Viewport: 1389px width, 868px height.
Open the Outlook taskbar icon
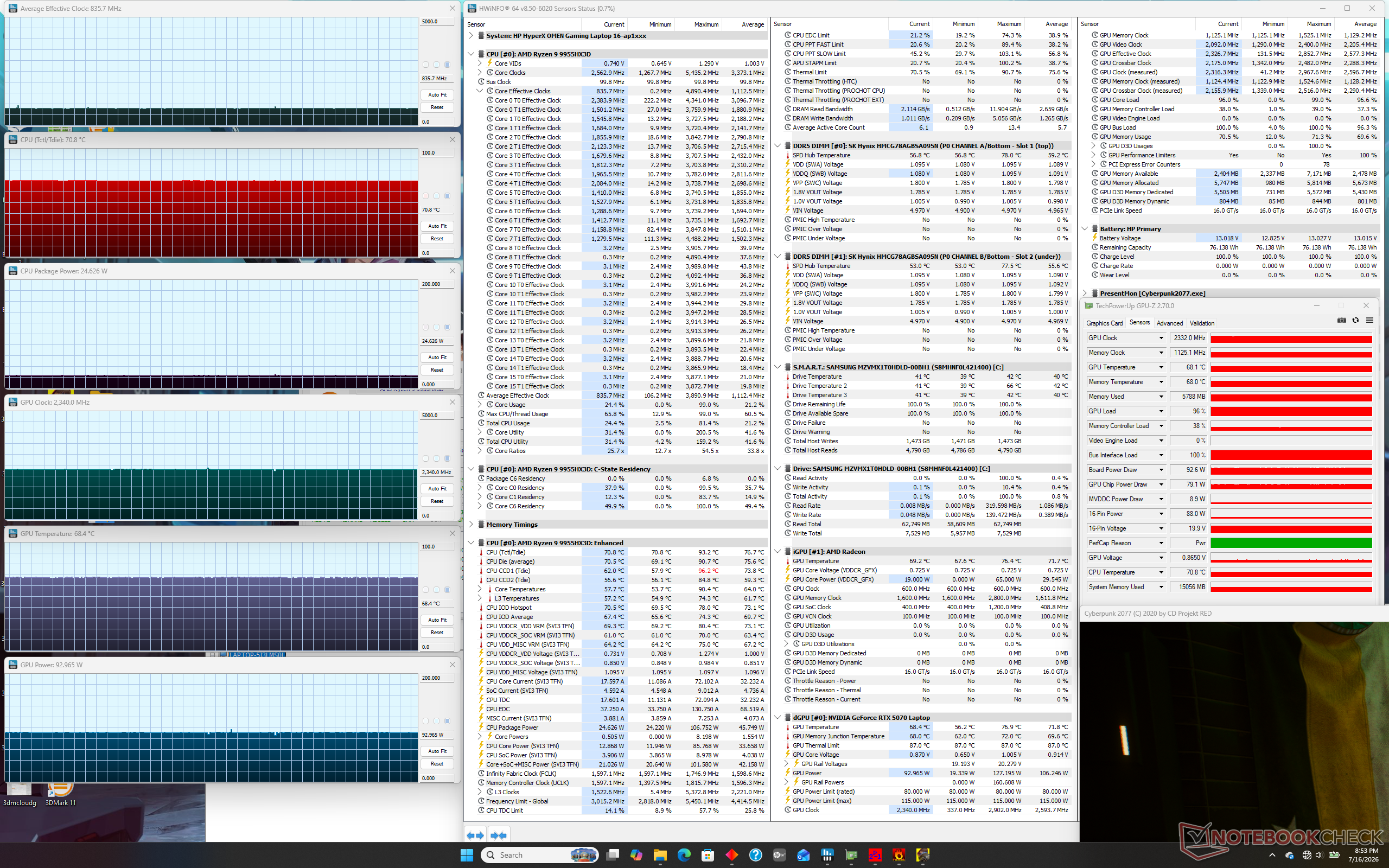click(803, 855)
